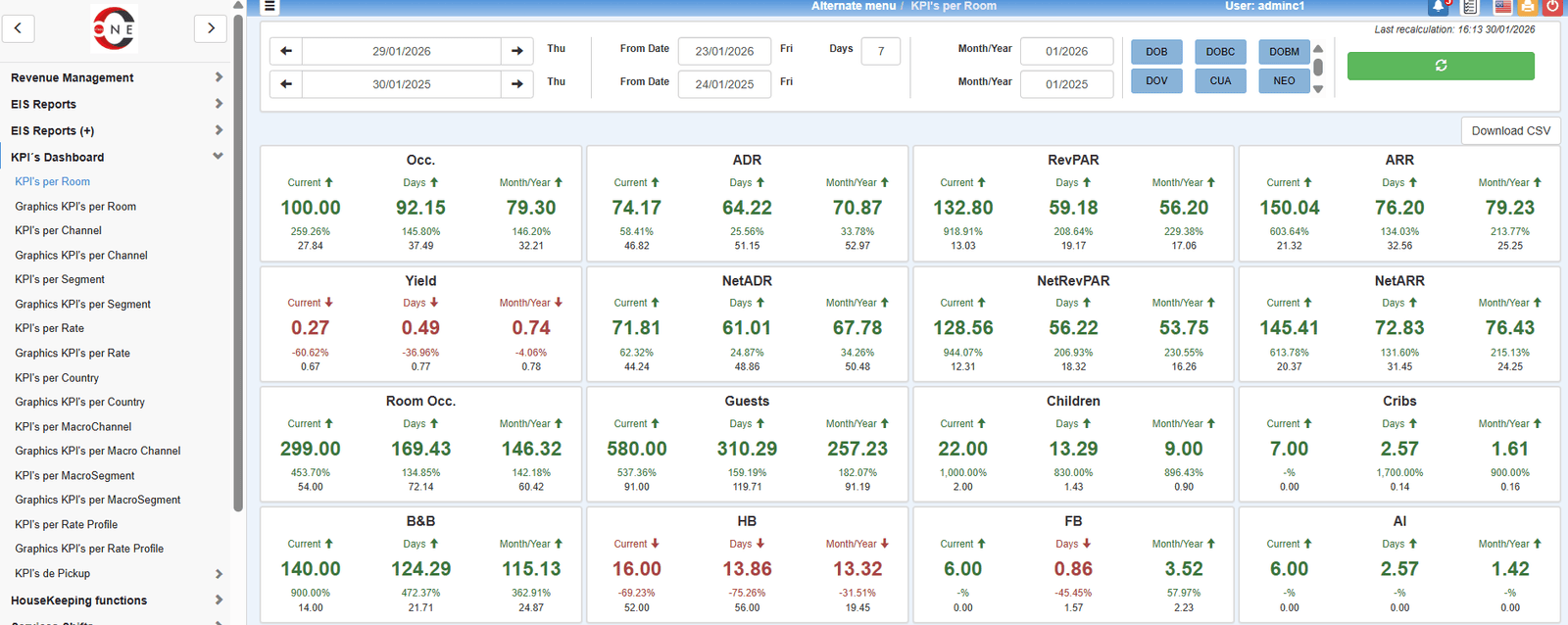Download CSV of KPI data
This screenshot has width=1568, height=625.
pyautogui.click(x=1510, y=131)
